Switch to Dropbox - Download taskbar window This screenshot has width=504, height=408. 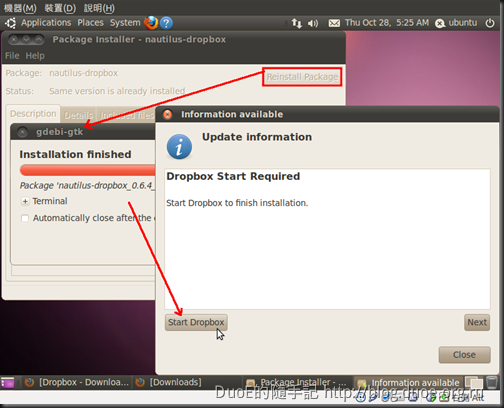coord(77,382)
